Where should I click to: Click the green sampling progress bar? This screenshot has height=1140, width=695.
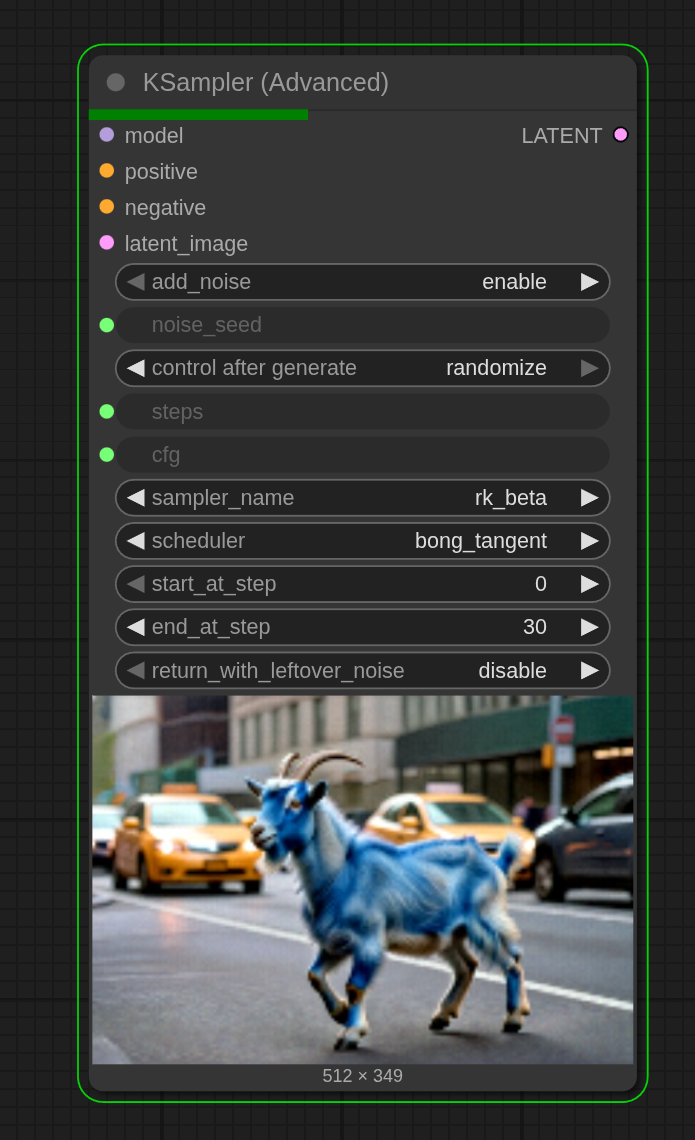click(198, 115)
